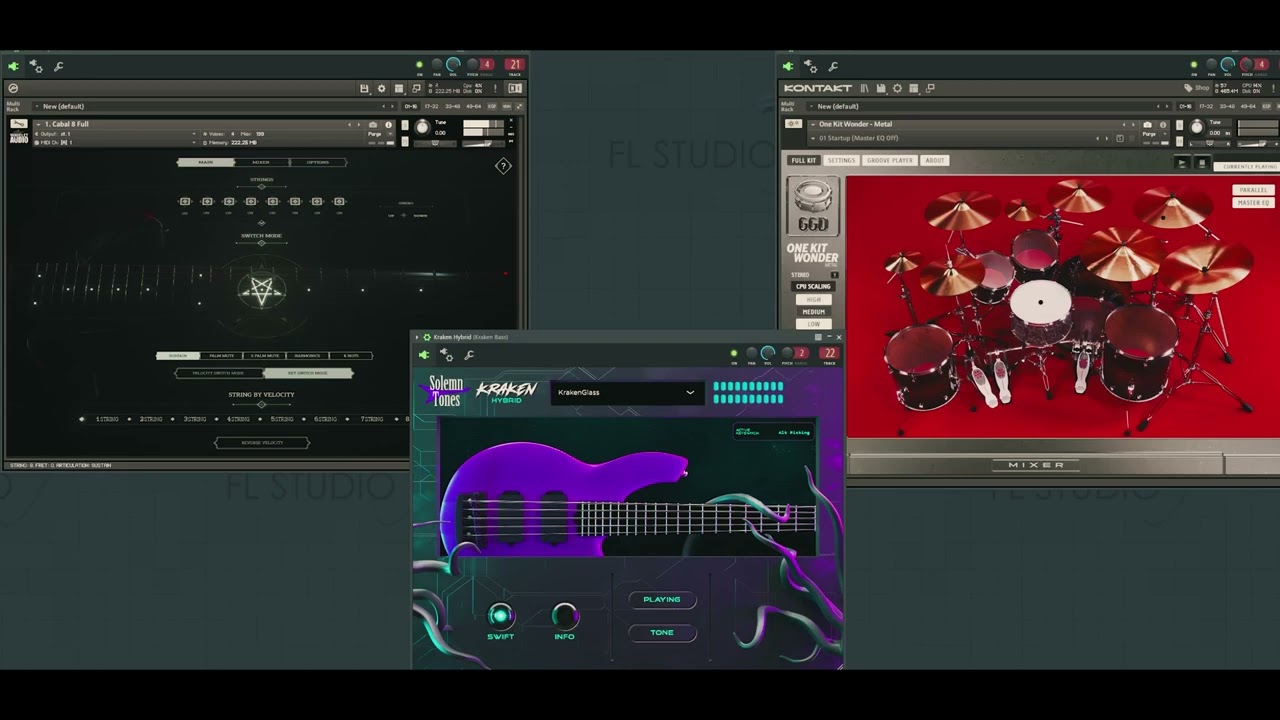This screenshot has width=1280, height=720.
Task: Open GROOVE PLAYER tab in One Kit Wonder
Action: 889,160
